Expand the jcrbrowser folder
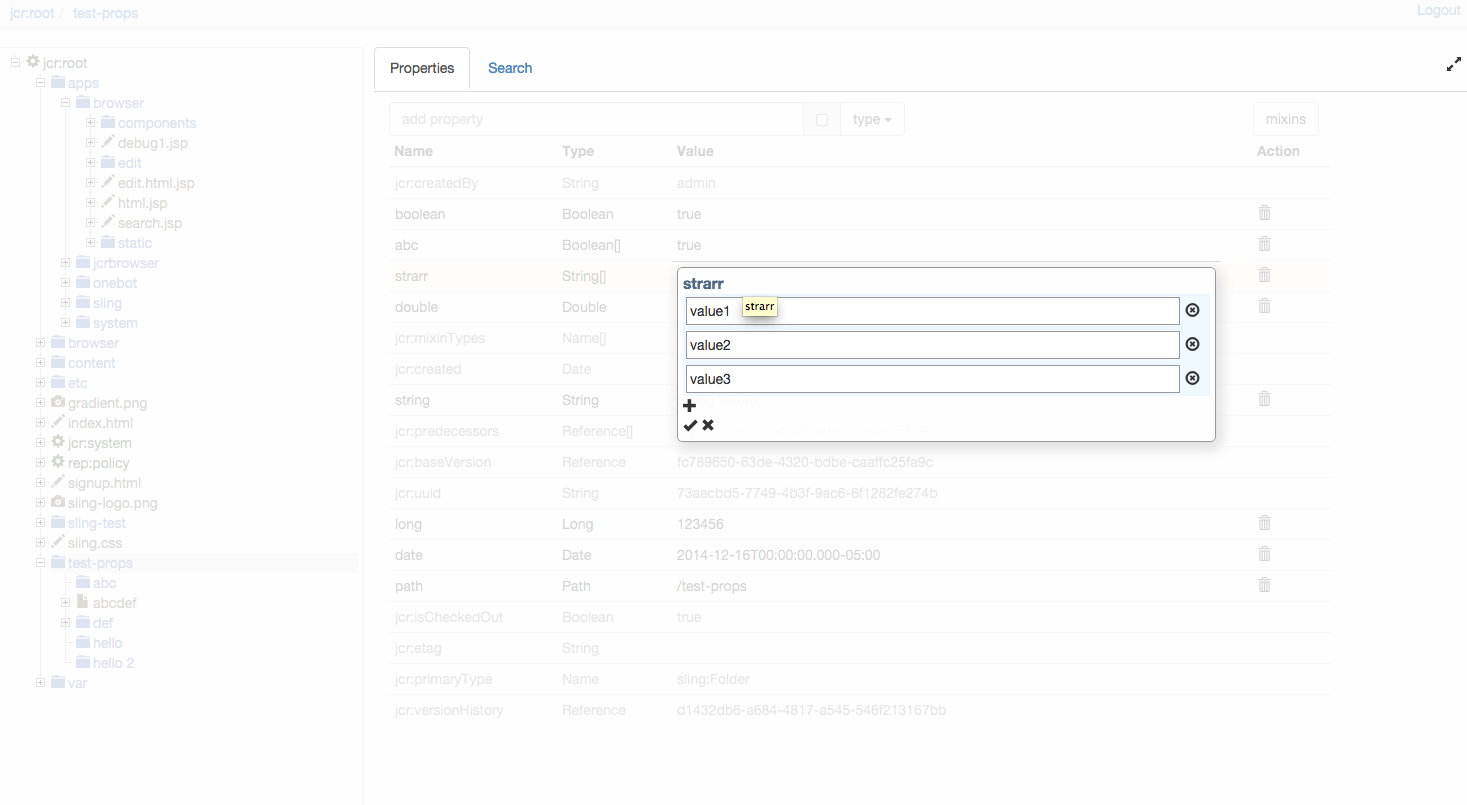The height and width of the screenshot is (805, 1467). click(66, 262)
